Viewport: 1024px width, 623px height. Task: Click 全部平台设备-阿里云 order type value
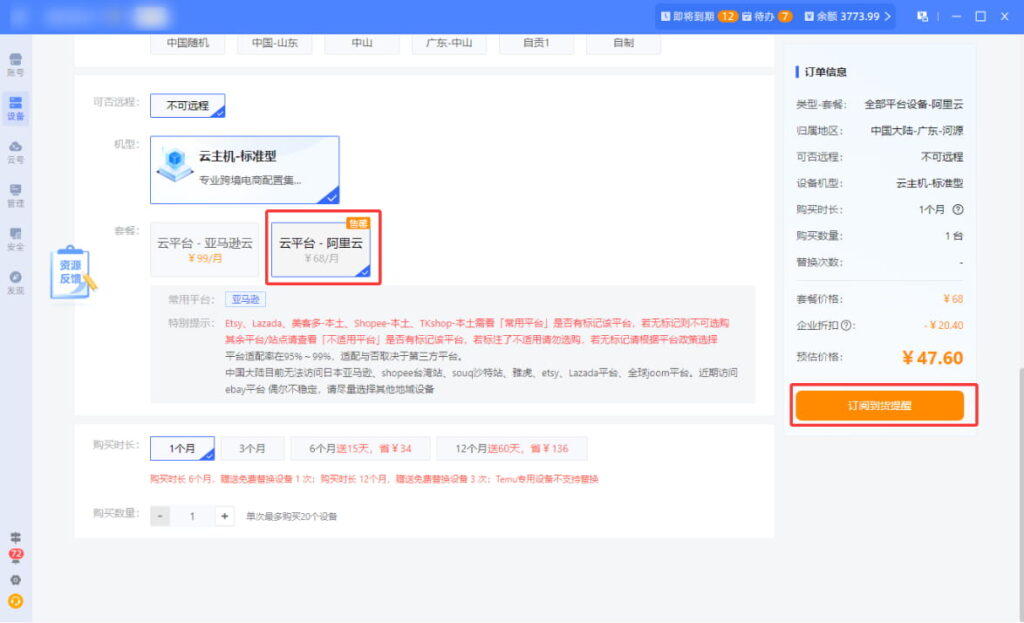pyautogui.click(x=914, y=104)
